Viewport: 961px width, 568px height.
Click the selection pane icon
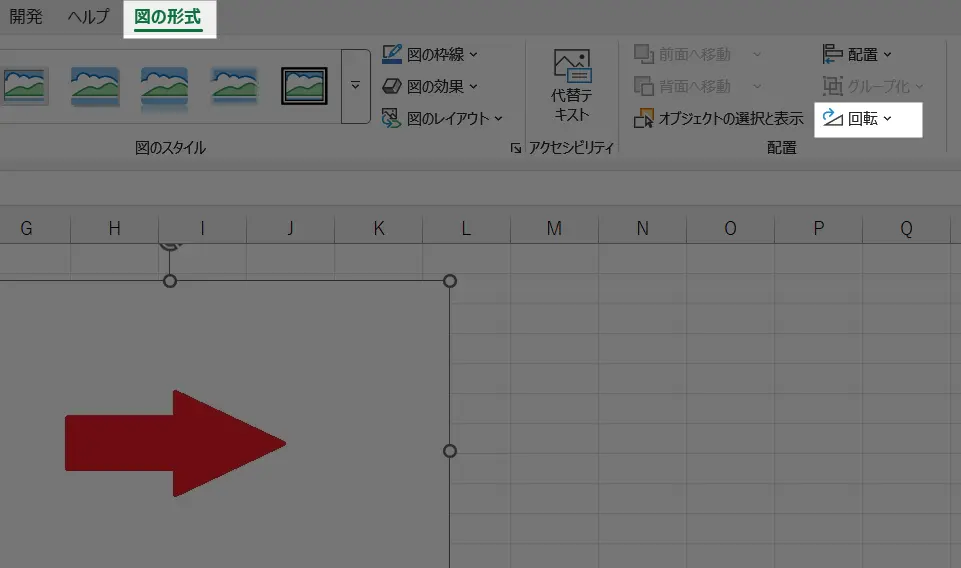point(644,118)
